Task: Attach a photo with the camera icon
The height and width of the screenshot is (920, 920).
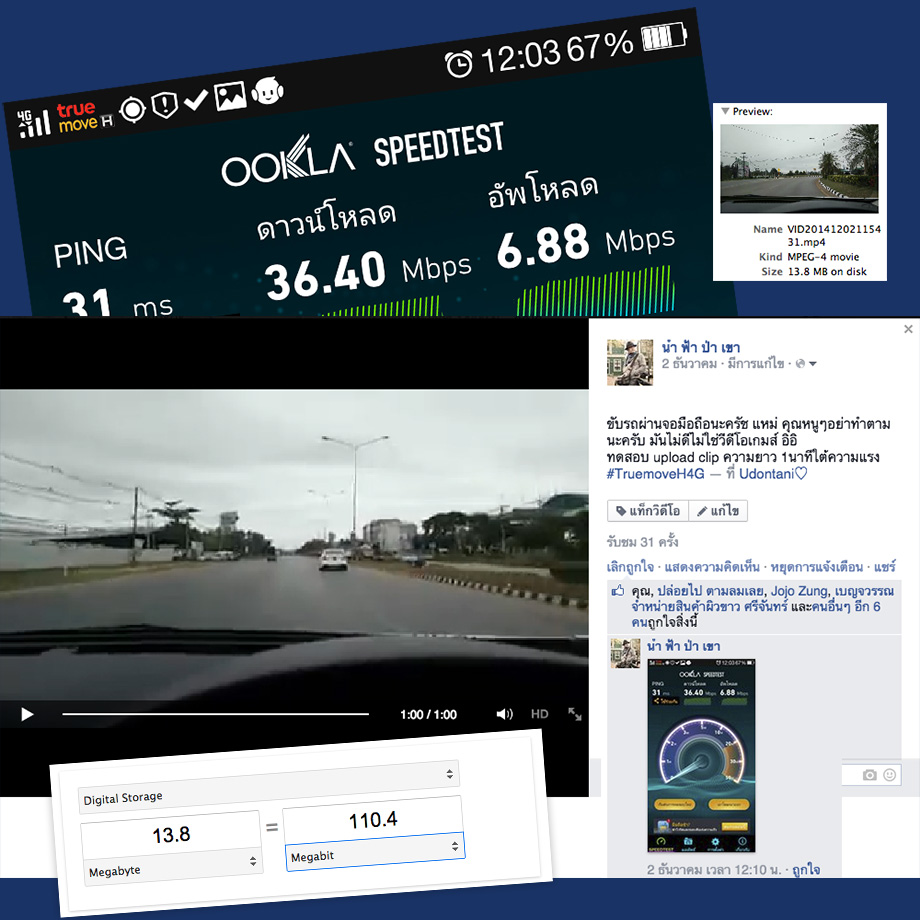Action: point(870,775)
